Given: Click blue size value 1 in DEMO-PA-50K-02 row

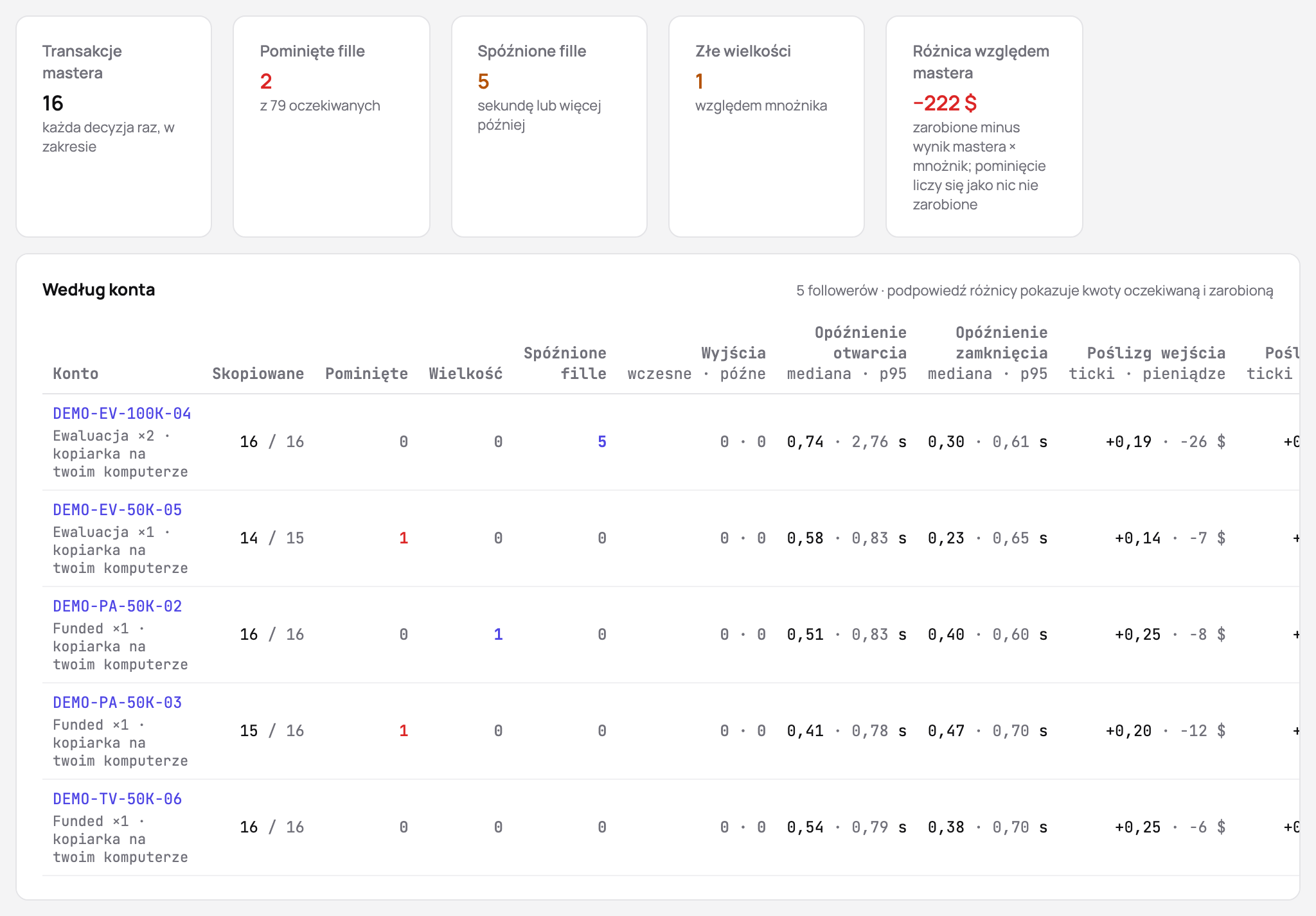Looking at the screenshot, I should 498,635.
